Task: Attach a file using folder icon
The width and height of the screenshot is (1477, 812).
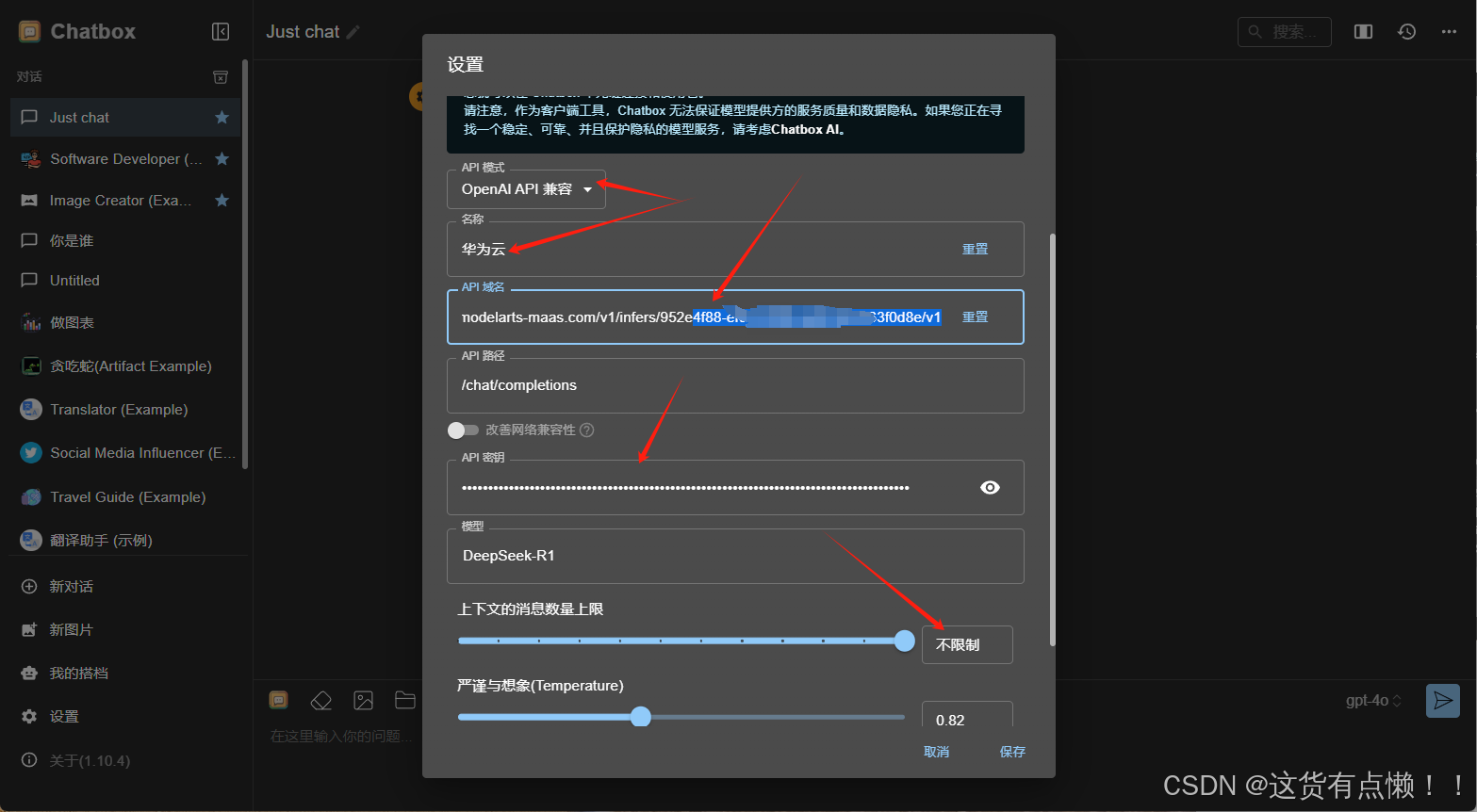Action: (405, 700)
